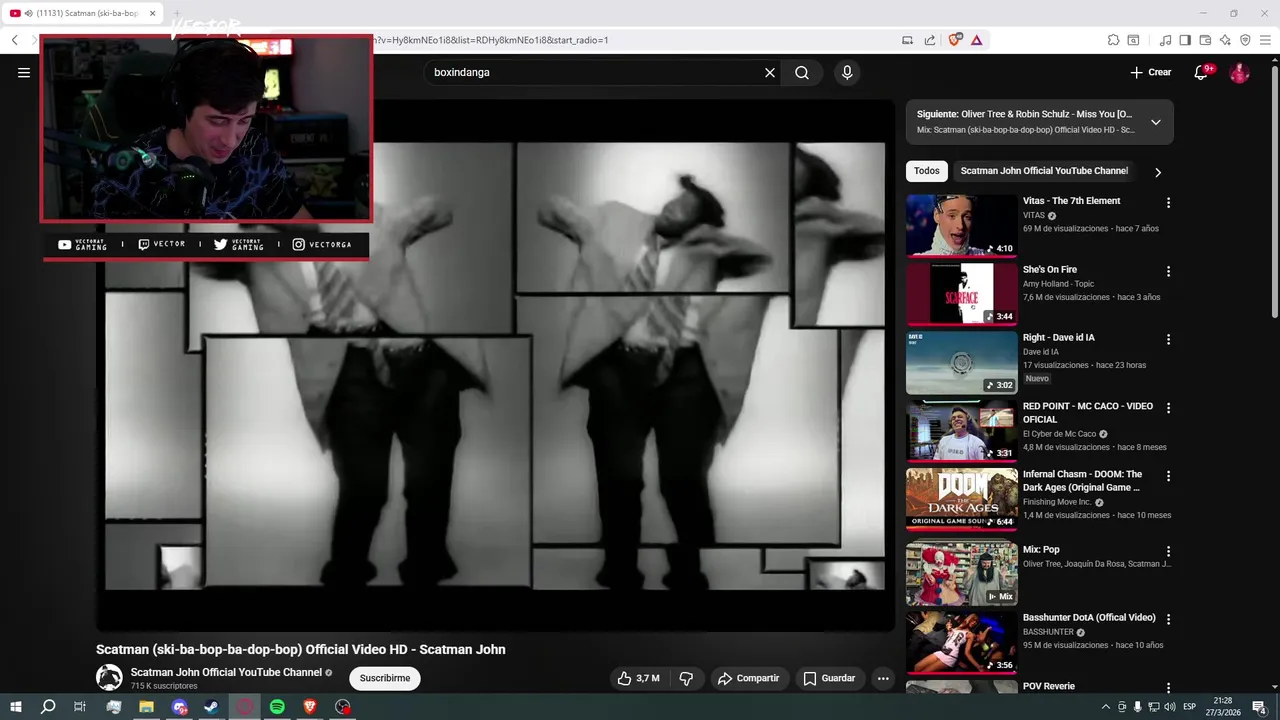Screen dimensions: 1280x720
Task: Open Spotify from the taskbar
Action: (277, 706)
